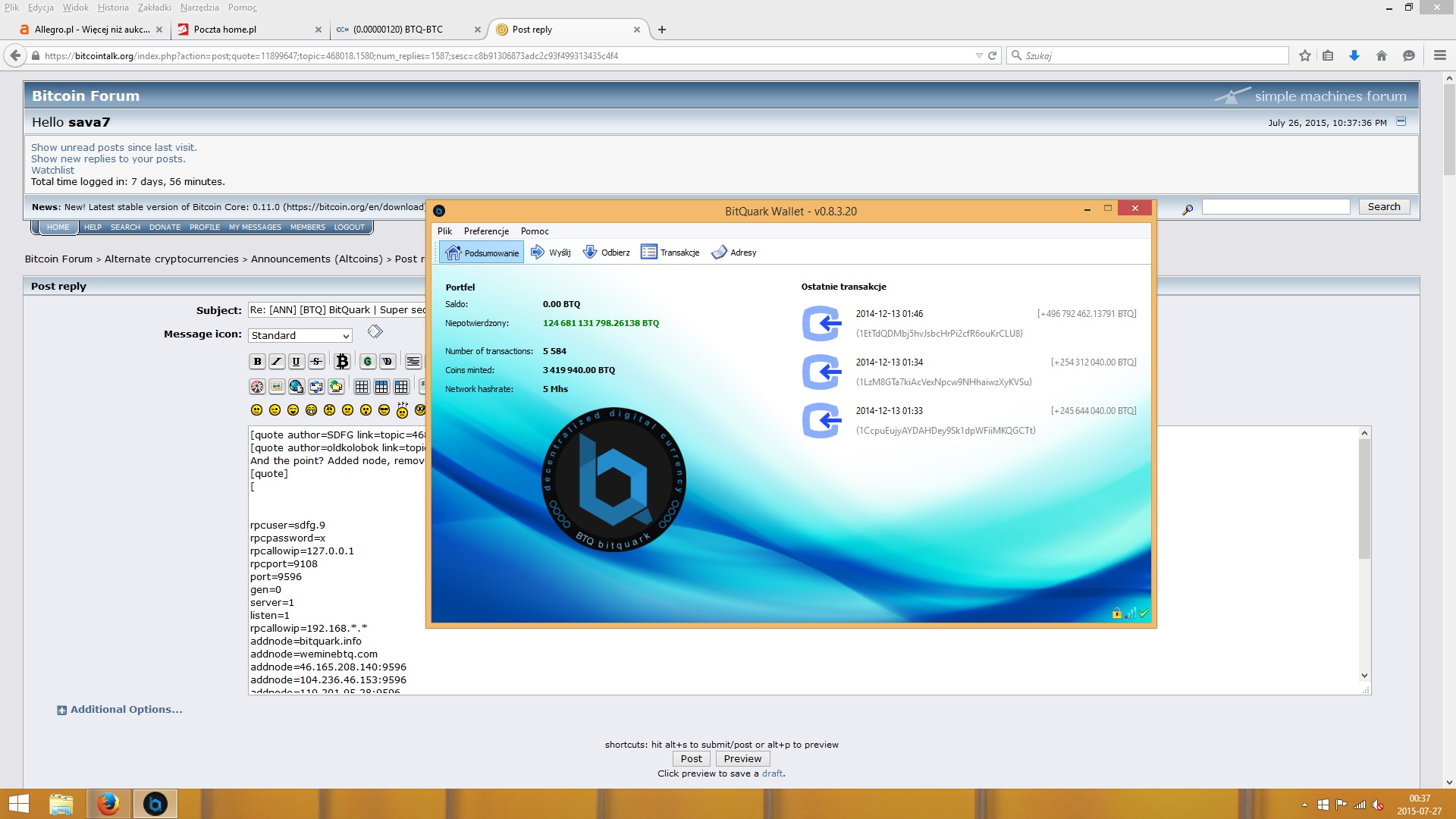Focus the forum search input field
Image resolution: width=1456 pixels, height=819 pixels.
pos(1276,206)
